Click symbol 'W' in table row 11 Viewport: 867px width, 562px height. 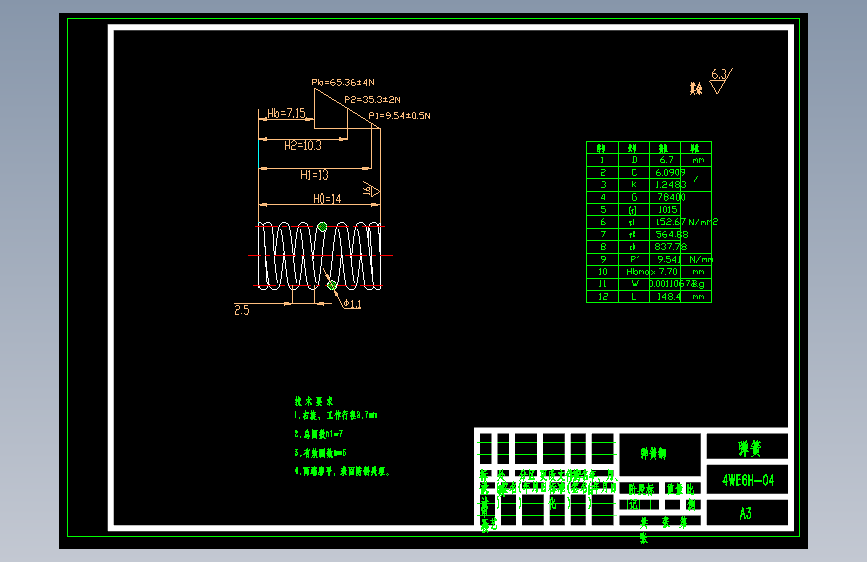pyautogui.click(x=635, y=284)
